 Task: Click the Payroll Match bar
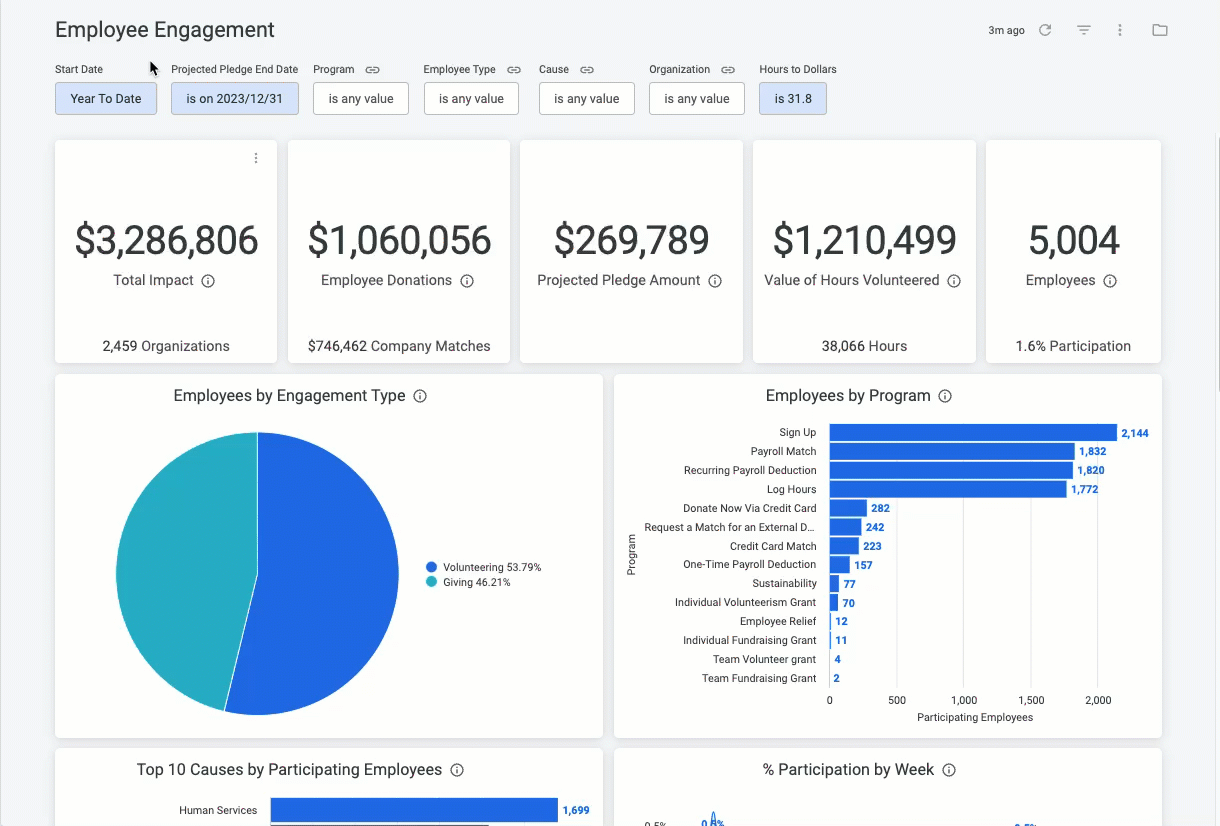952,452
